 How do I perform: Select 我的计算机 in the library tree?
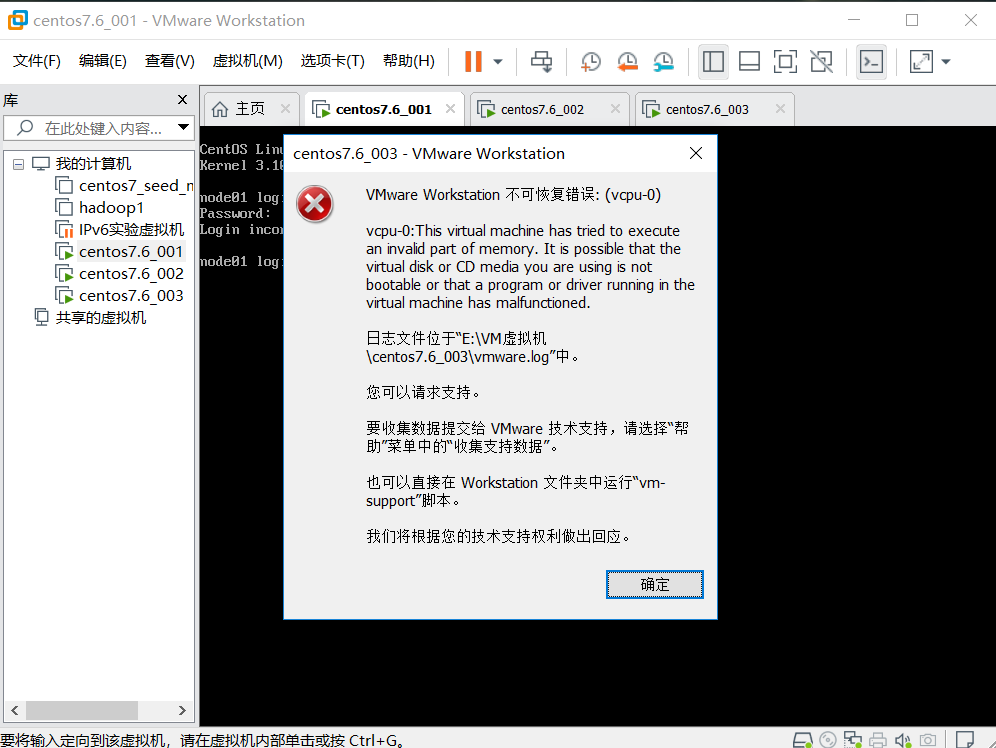(x=93, y=164)
